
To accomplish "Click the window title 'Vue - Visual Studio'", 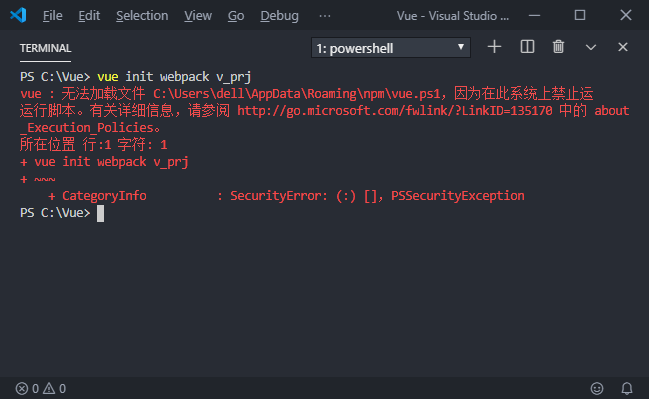I will coord(453,16).
